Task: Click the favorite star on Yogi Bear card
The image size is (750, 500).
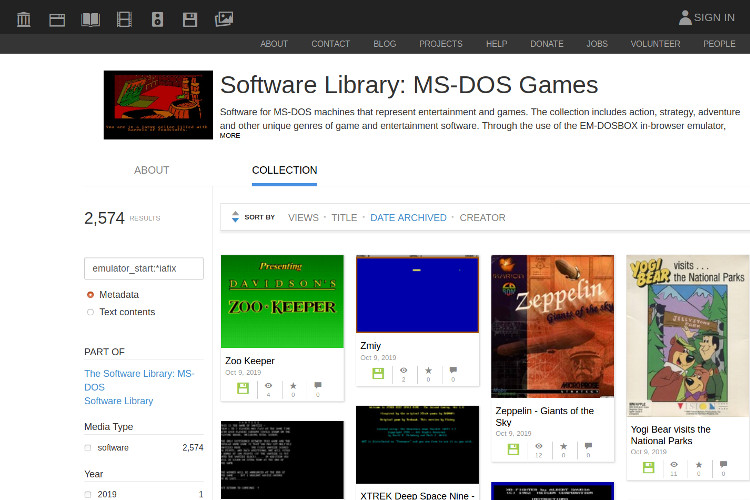Action: coord(699,465)
